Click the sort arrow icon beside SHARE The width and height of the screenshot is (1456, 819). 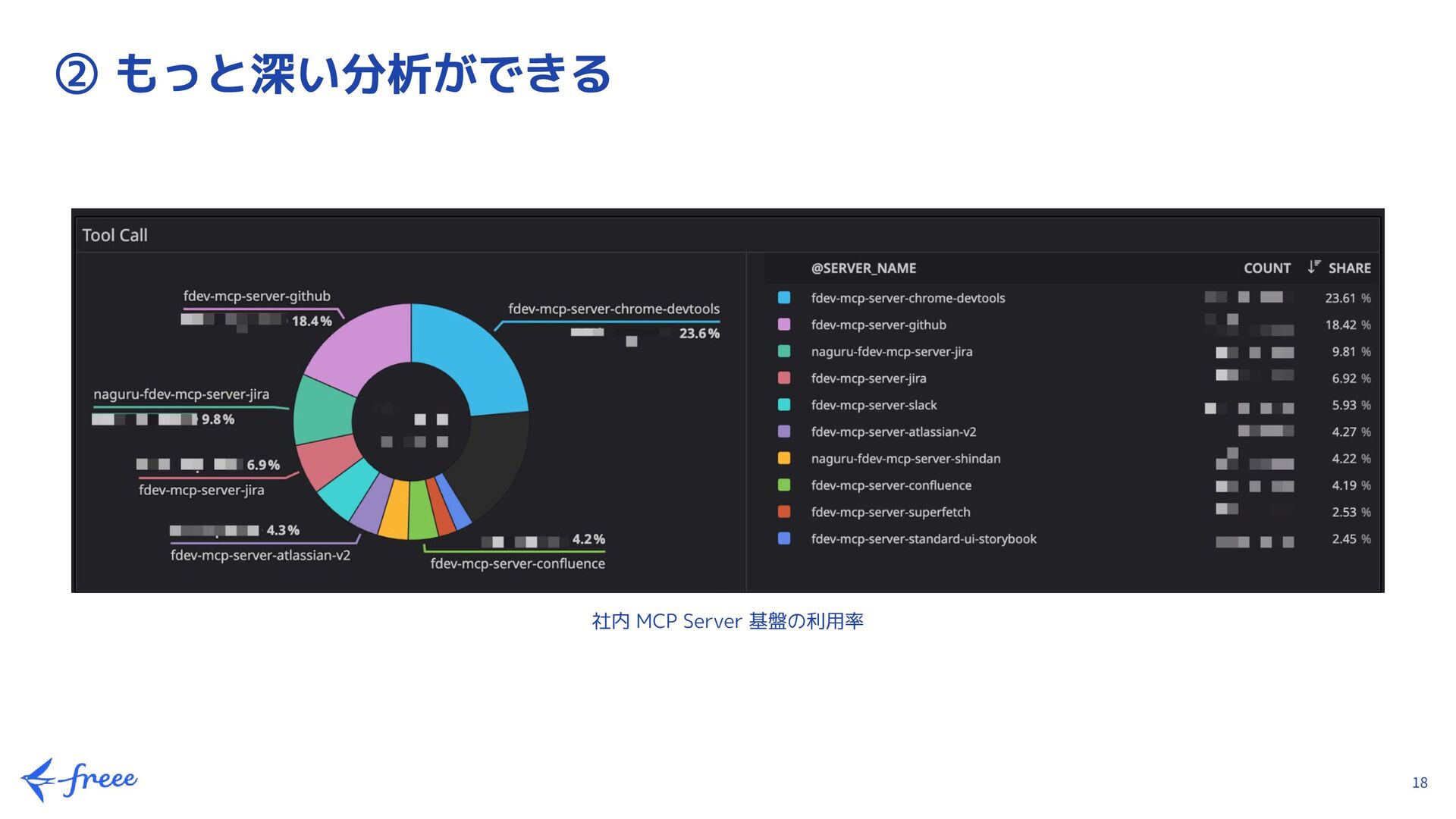1313,267
